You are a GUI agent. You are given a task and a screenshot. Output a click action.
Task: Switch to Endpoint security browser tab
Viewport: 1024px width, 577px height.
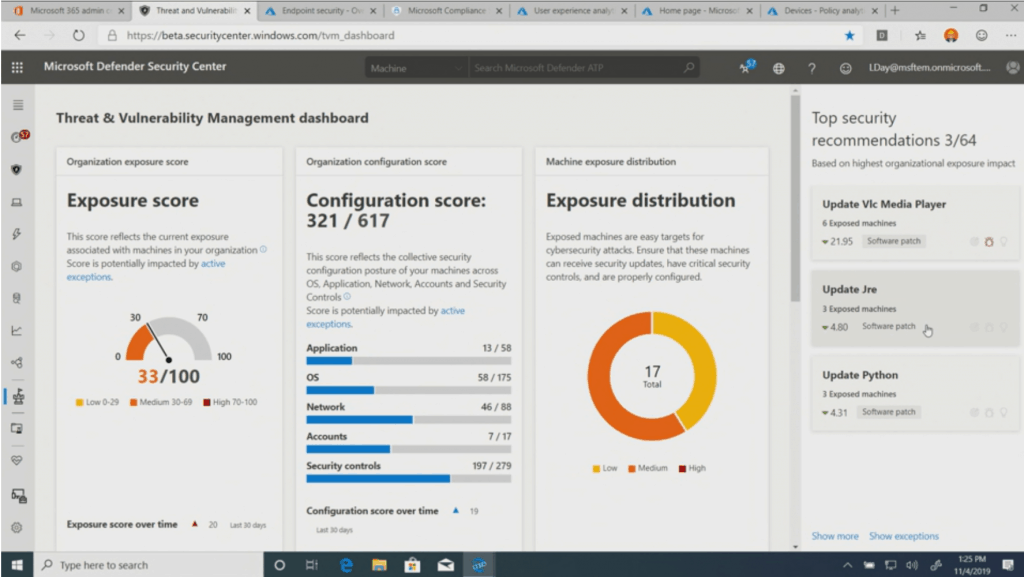(x=321, y=11)
